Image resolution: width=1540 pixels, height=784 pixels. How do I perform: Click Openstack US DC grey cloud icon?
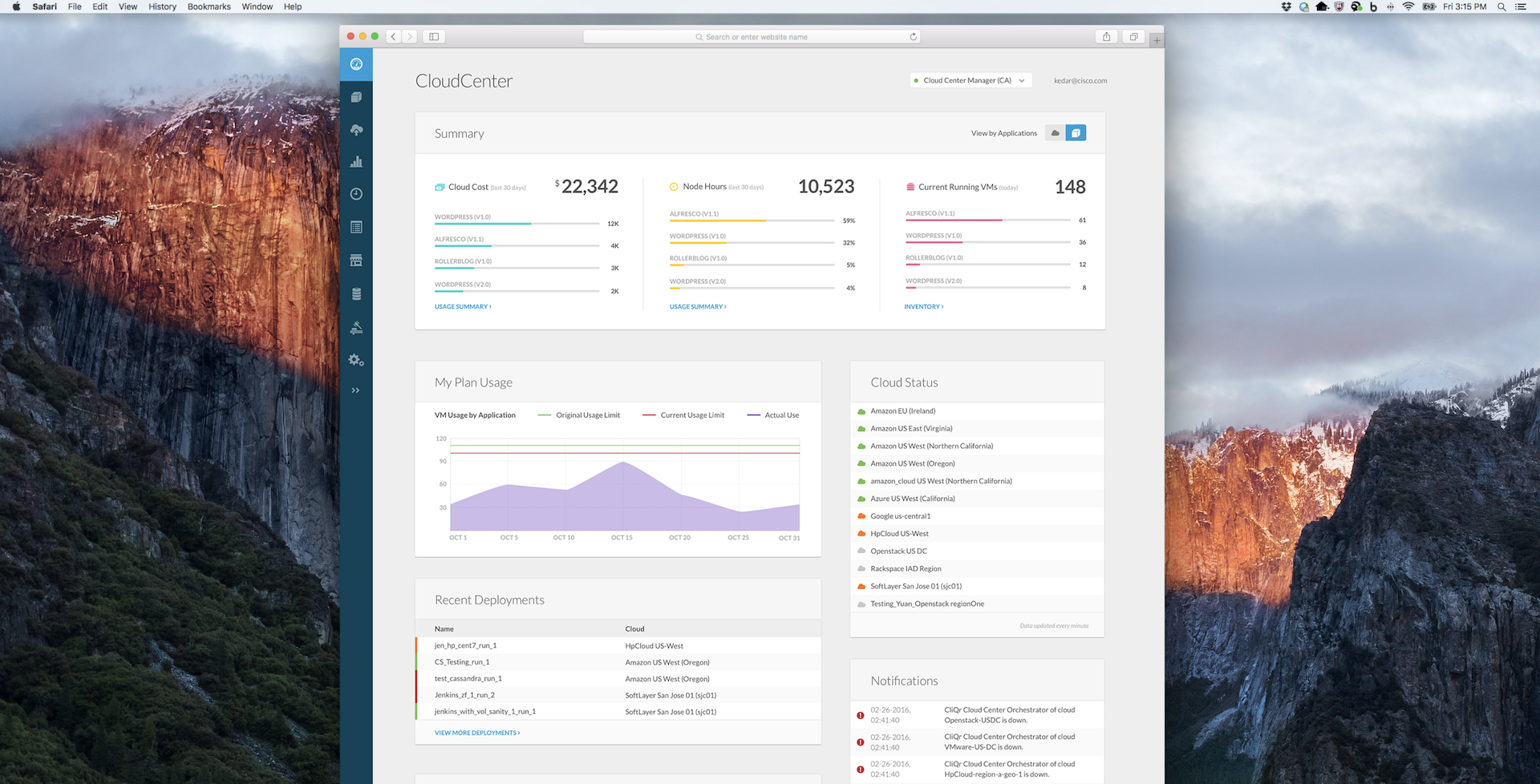861,552
